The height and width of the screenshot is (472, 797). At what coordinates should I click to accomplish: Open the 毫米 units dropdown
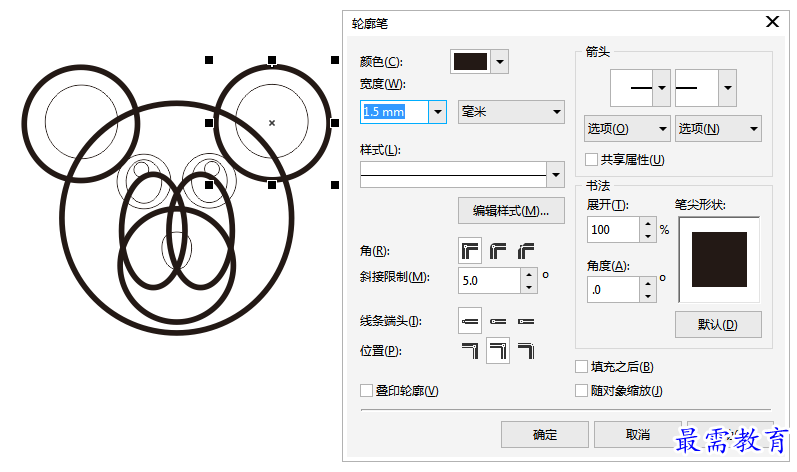[511, 112]
